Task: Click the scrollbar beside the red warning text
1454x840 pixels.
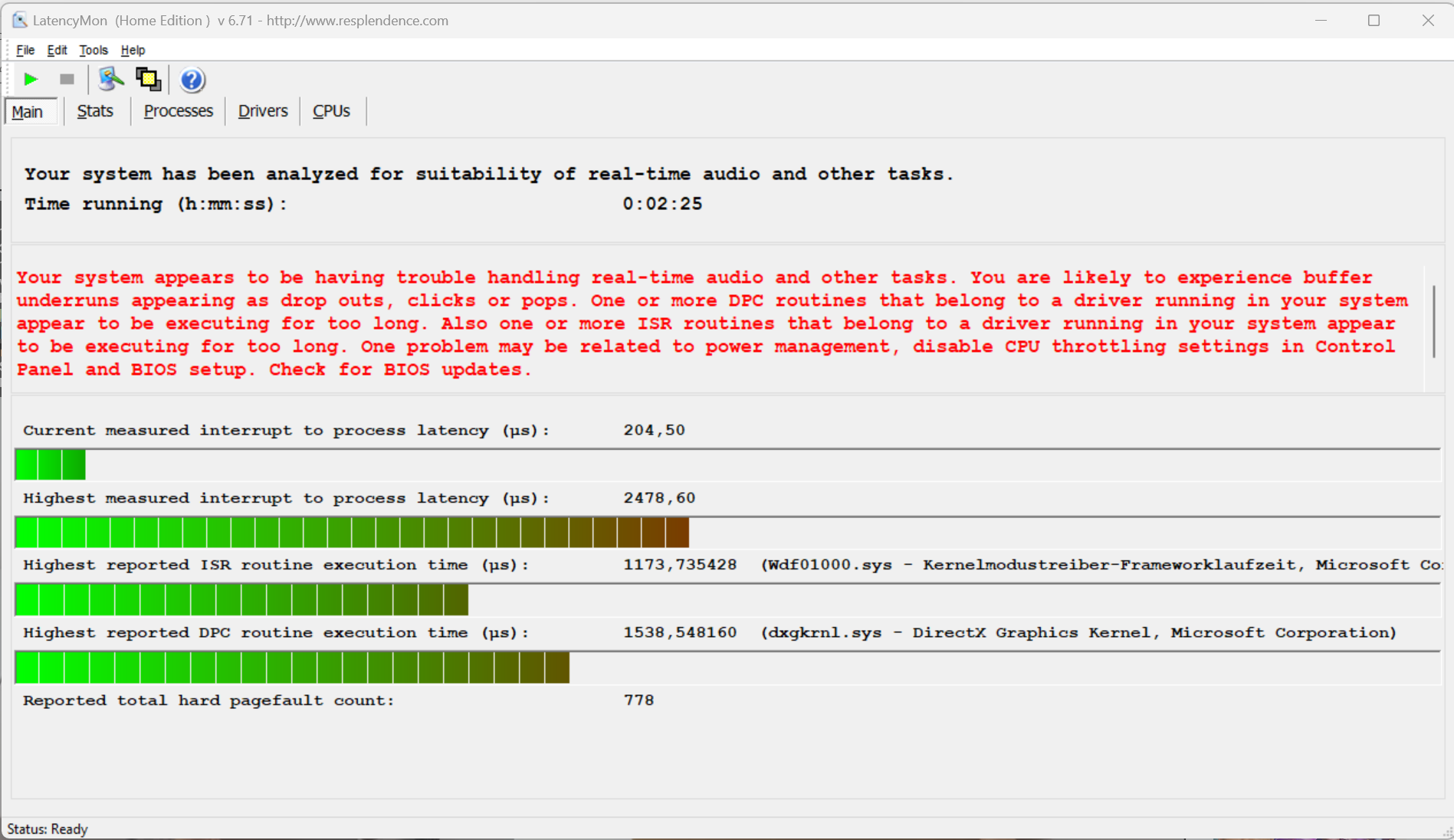Action: (x=1433, y=322)
